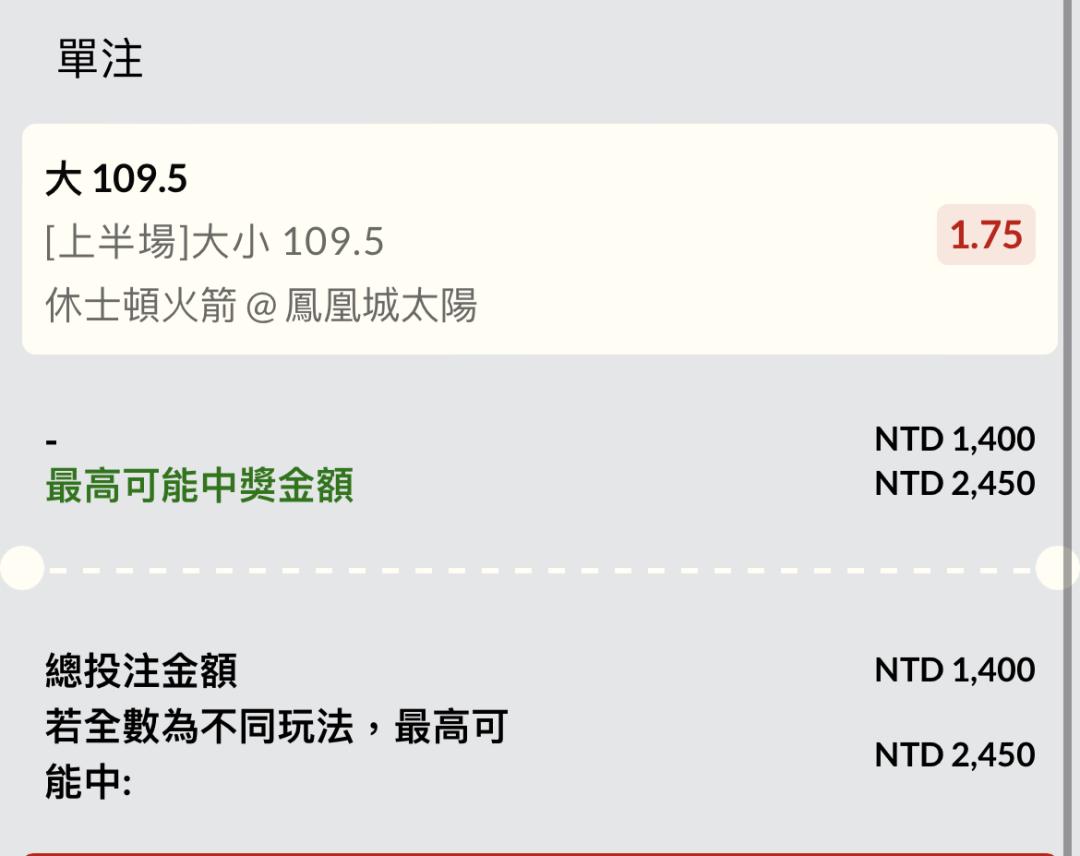Click the left circular notch of the divider
The height and width of the screenshot is (856, 1080).
tap(20, 568)
